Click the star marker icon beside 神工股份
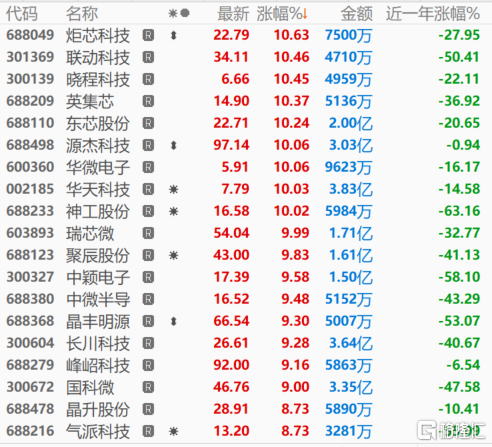 (x=173, y=211)
